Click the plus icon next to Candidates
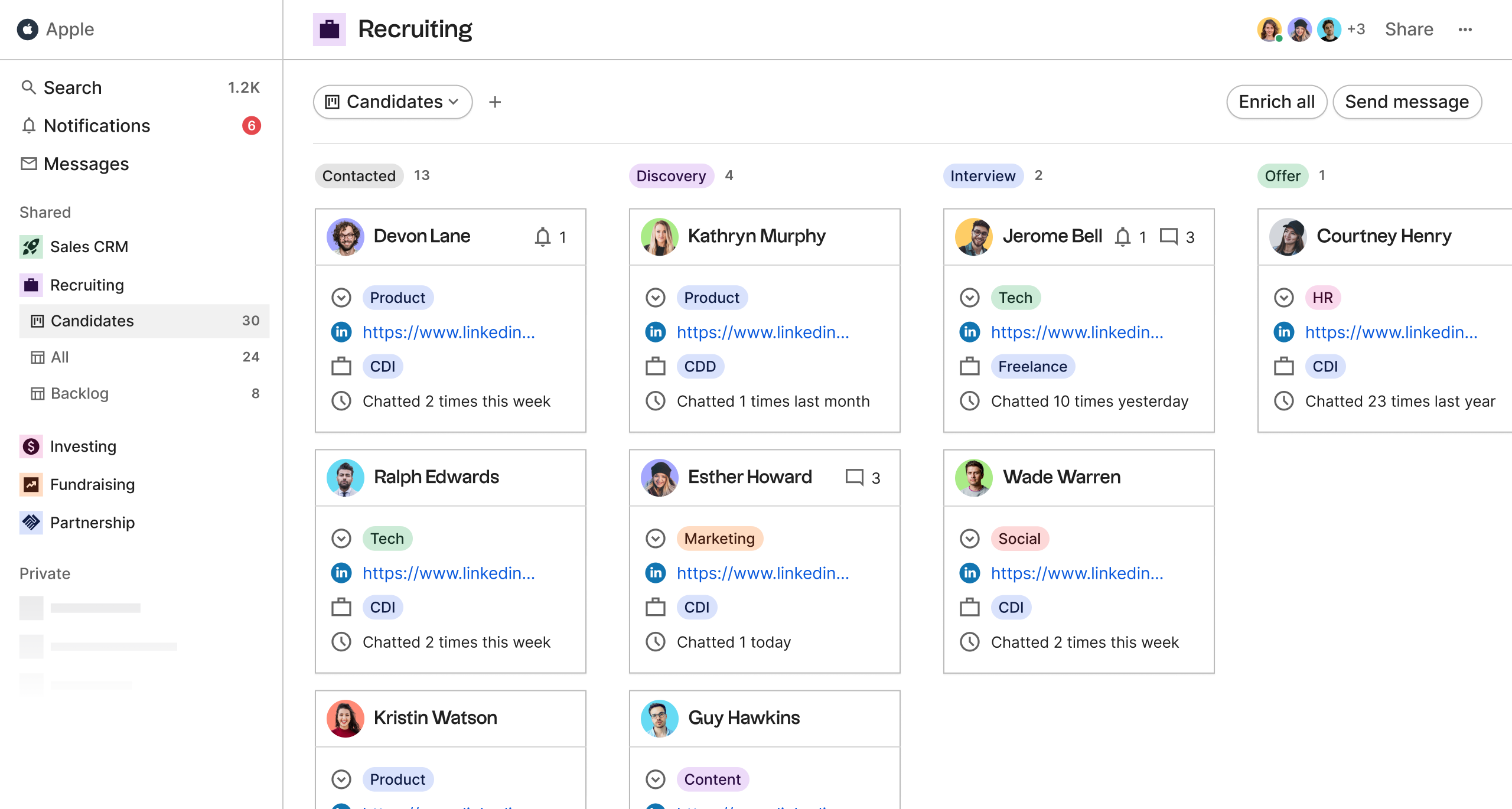Viewport: 1512px width, 809px height. (495, 102)
